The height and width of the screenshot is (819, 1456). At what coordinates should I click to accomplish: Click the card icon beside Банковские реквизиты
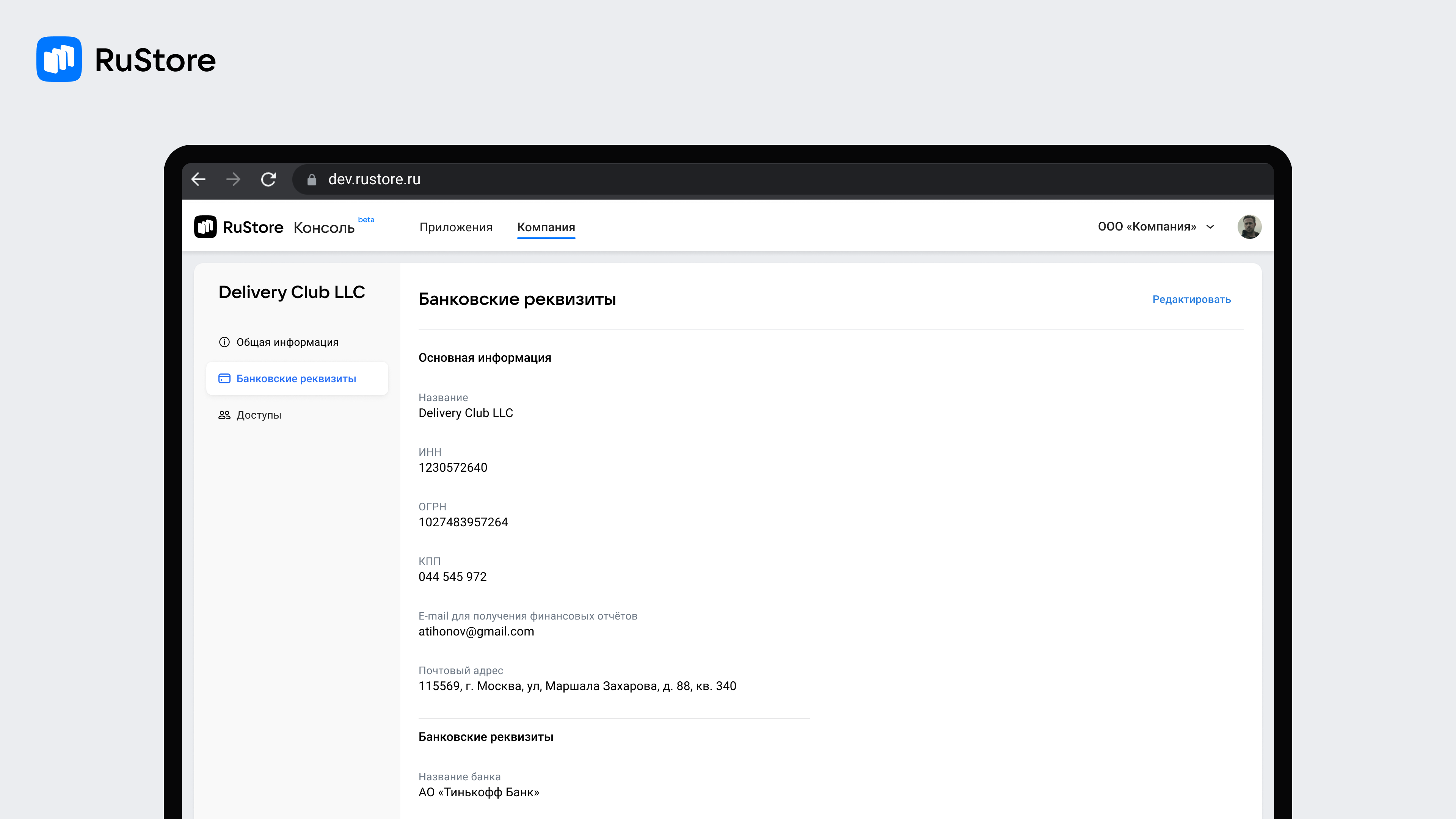[x=224, y=379]
